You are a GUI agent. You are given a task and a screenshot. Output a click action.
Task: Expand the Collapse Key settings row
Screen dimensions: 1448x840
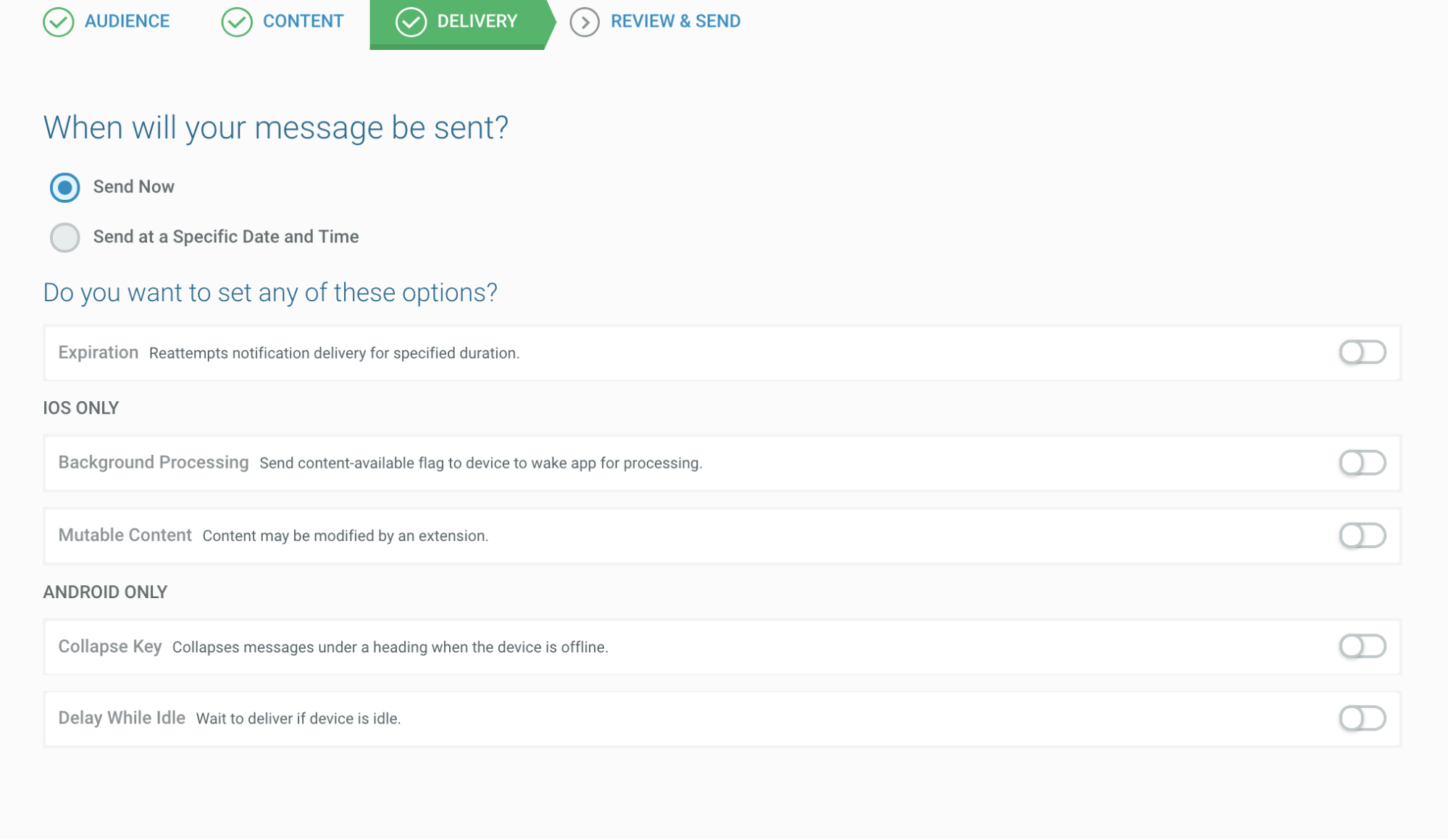(x=1363, y=646)
